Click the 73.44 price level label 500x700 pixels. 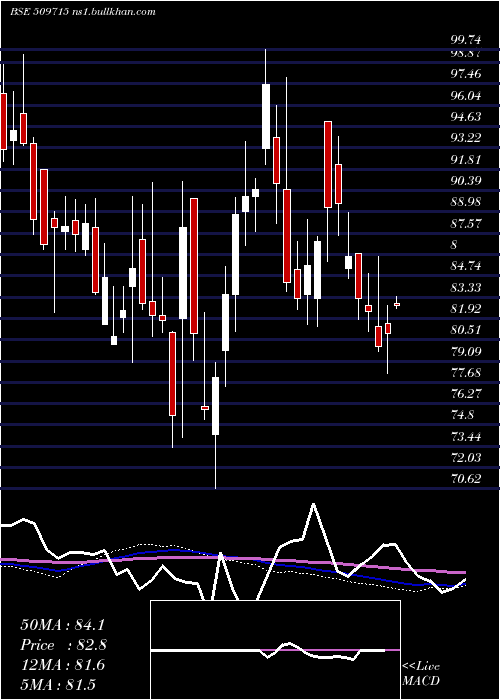(x=466, y=437)
